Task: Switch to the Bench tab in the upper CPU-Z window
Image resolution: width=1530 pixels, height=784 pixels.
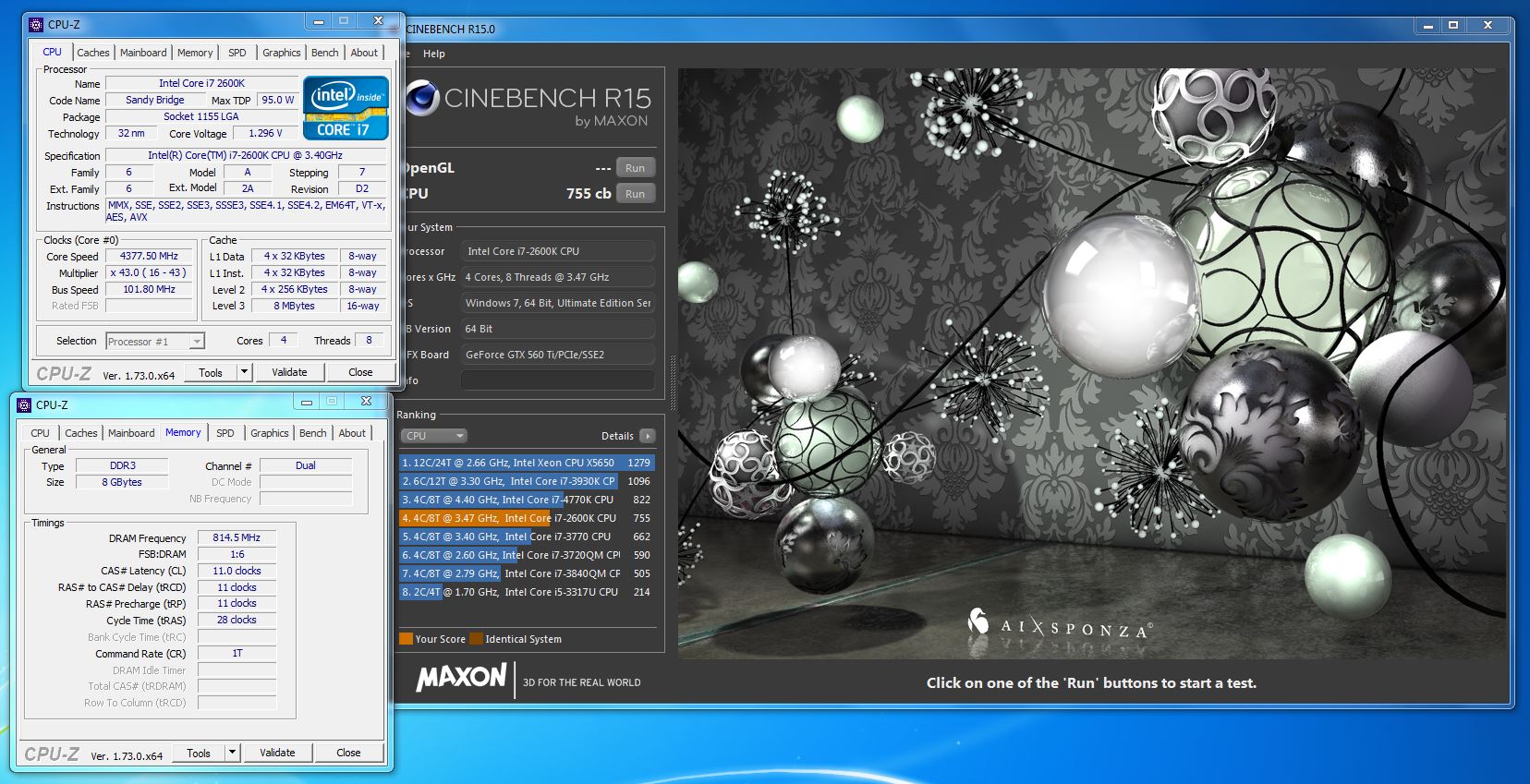Action: pos(324,53)
